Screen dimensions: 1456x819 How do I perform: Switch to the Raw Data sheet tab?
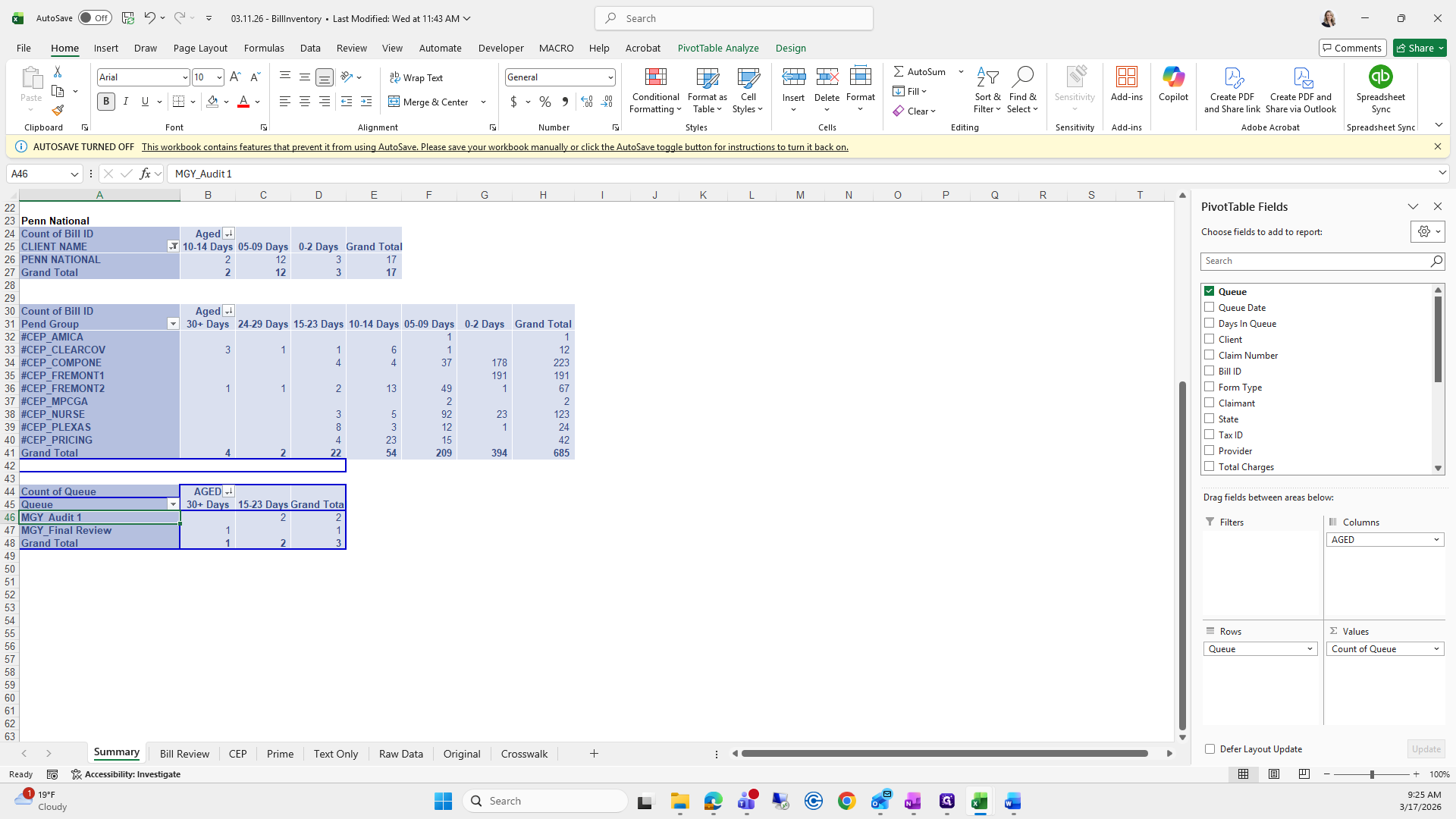click(x=400, y=754)
